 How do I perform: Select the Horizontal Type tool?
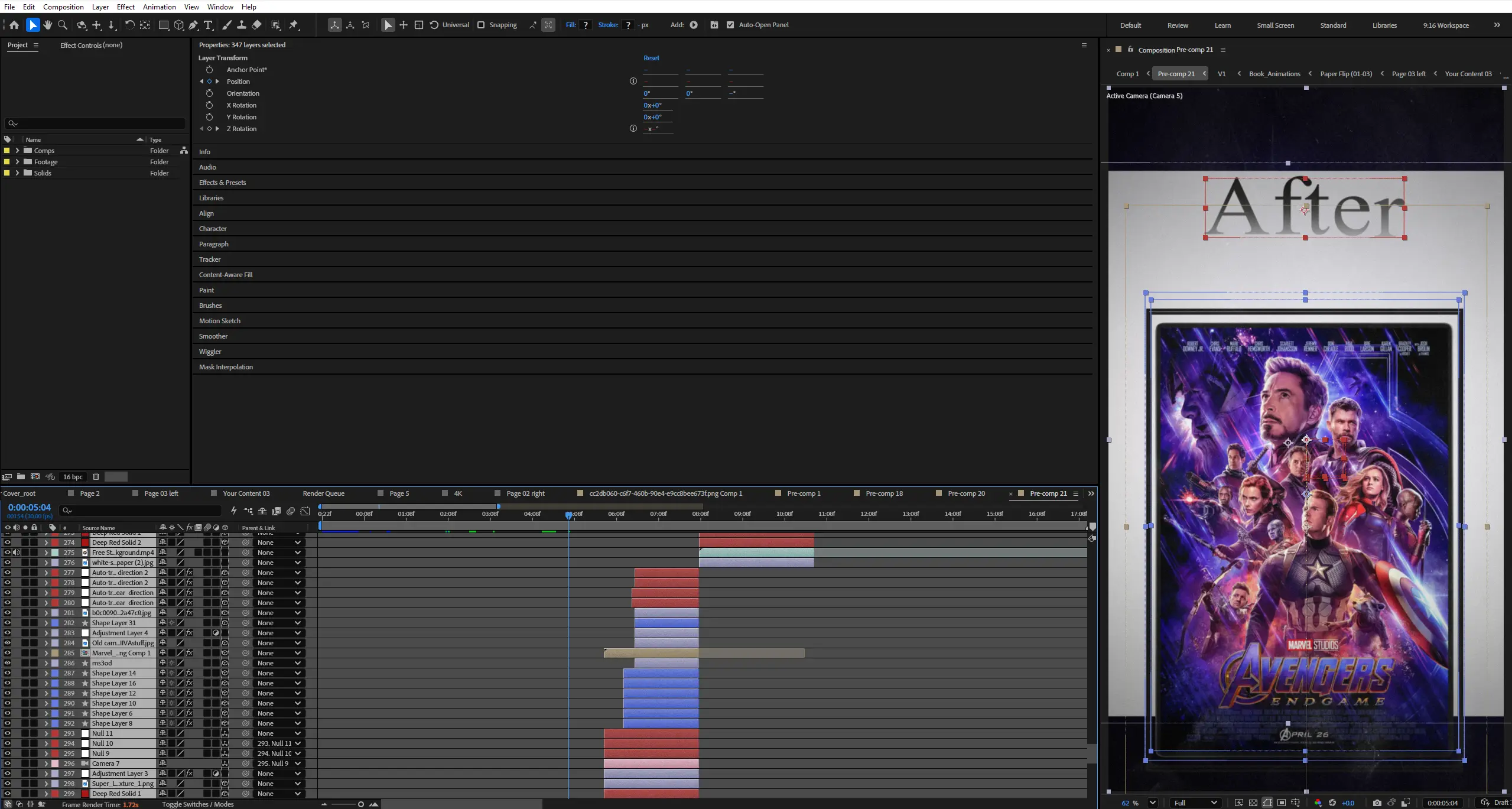tap(208, 25)
